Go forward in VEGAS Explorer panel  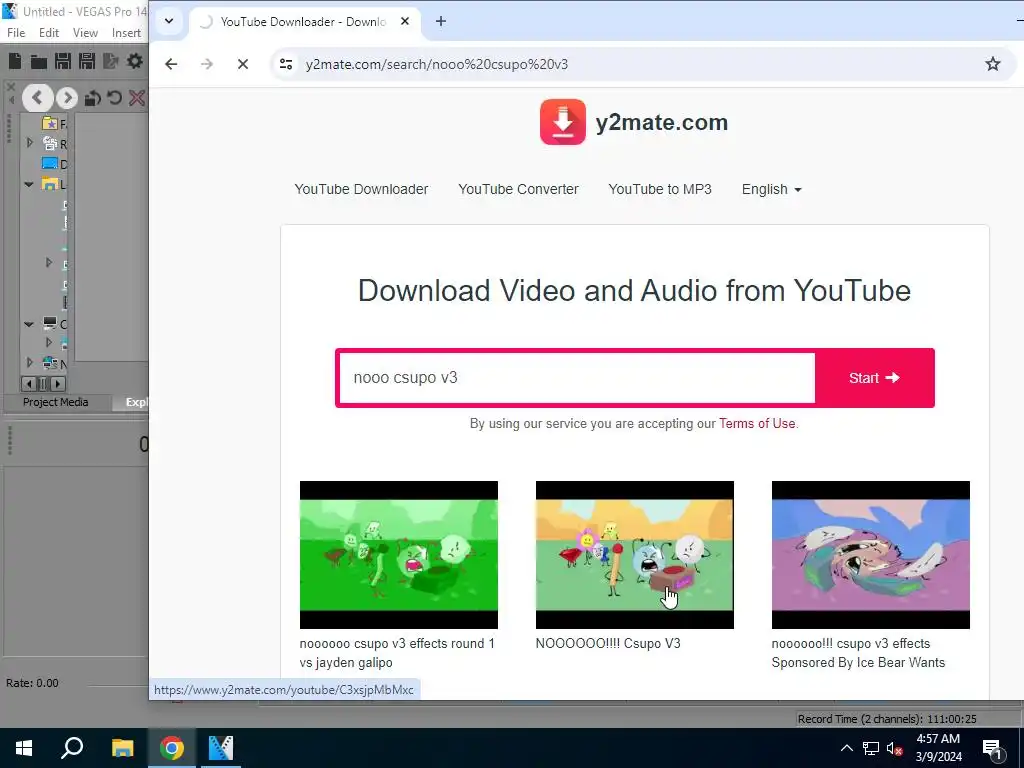pos(67,98)
